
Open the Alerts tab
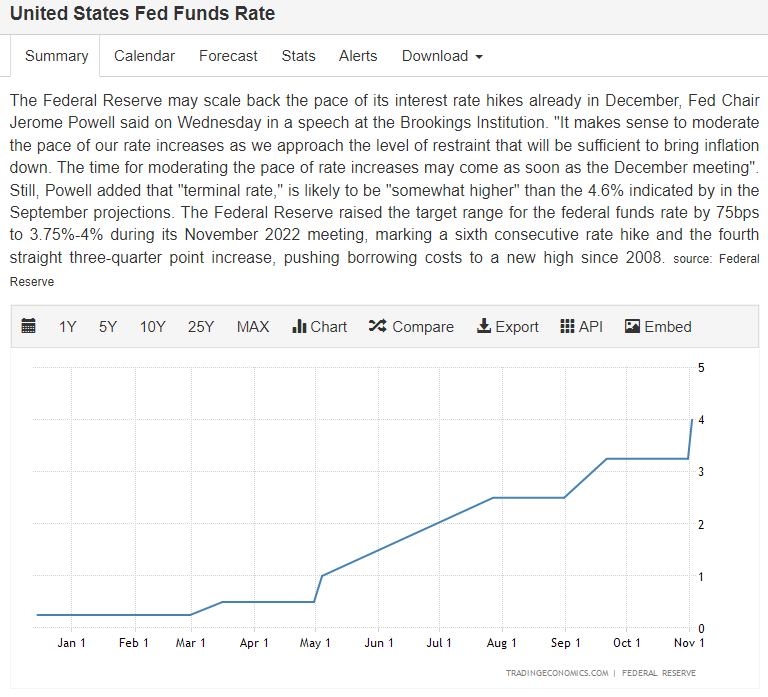[x=358, y=56]
